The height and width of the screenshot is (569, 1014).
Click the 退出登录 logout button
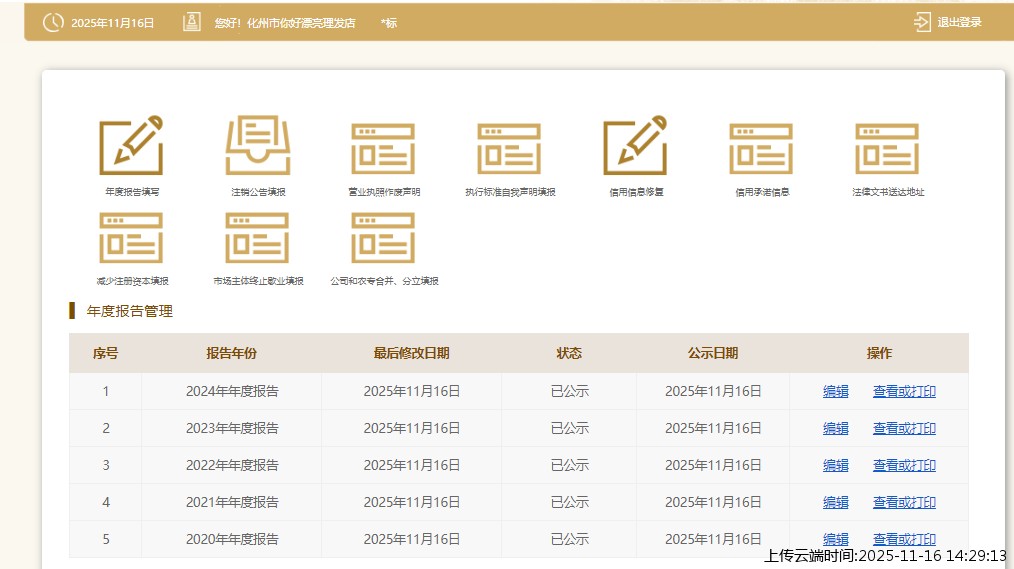coord(959,22)
